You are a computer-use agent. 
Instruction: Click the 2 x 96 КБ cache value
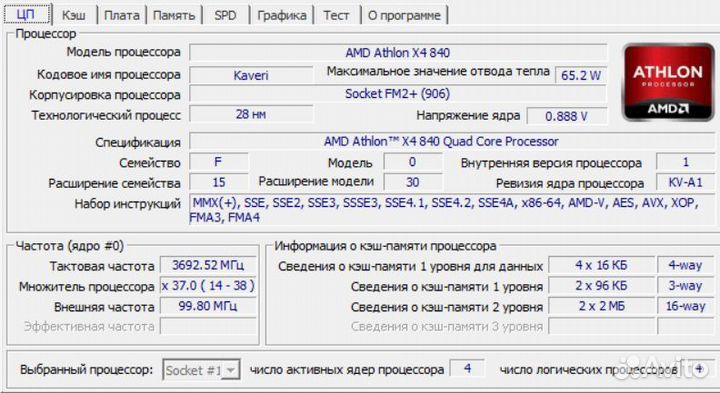click(601, 286)
